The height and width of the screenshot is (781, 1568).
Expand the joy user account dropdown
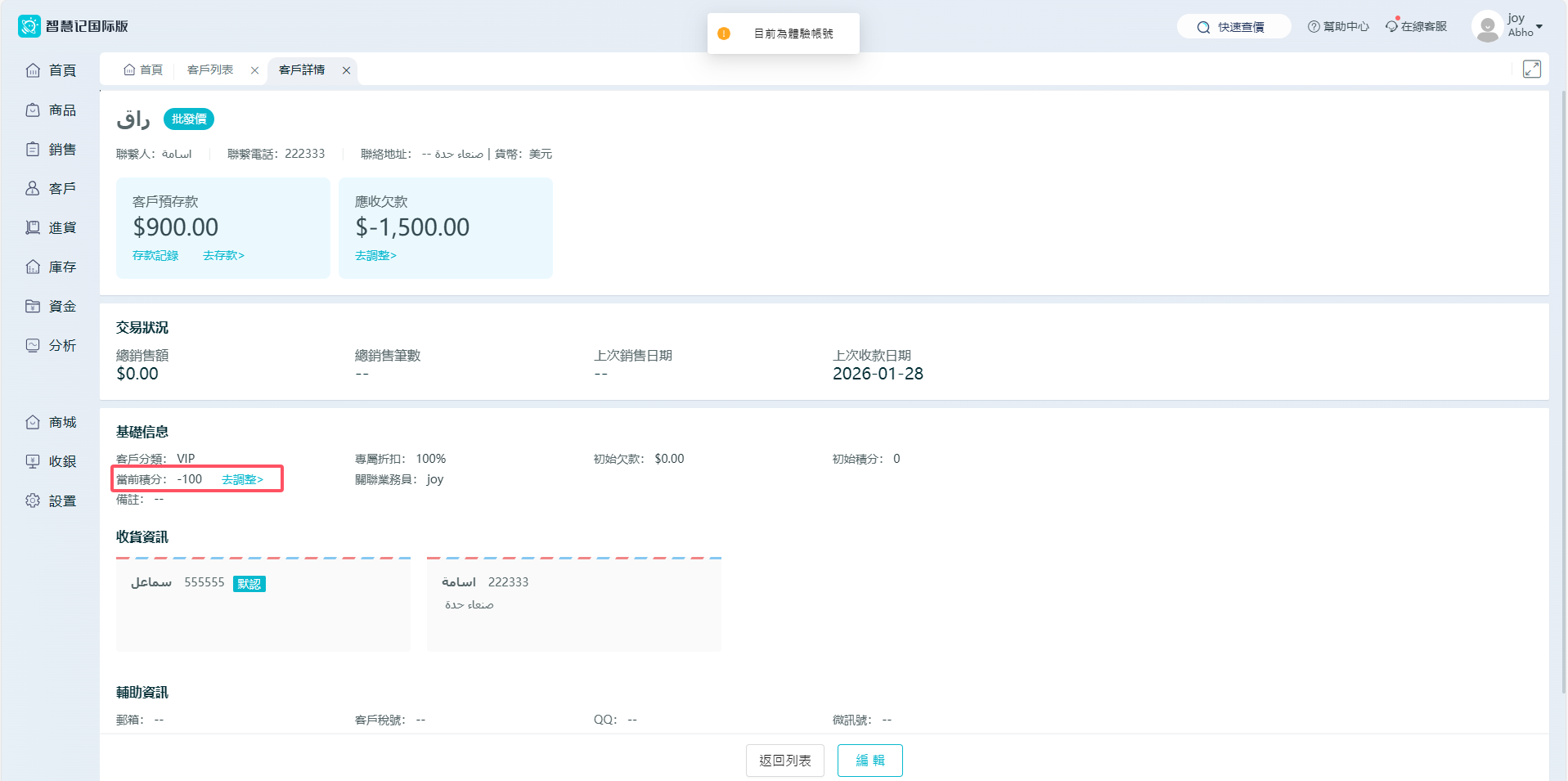point(1539,26)
